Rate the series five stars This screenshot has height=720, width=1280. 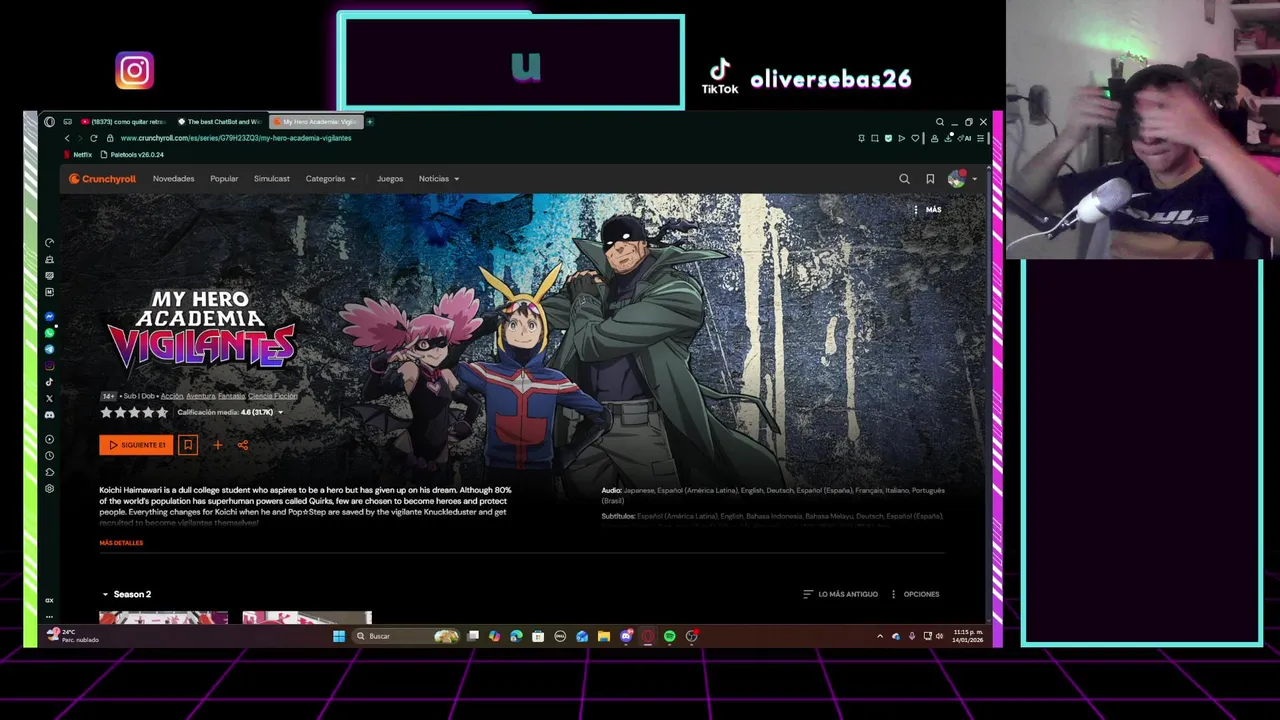(162, 412)
